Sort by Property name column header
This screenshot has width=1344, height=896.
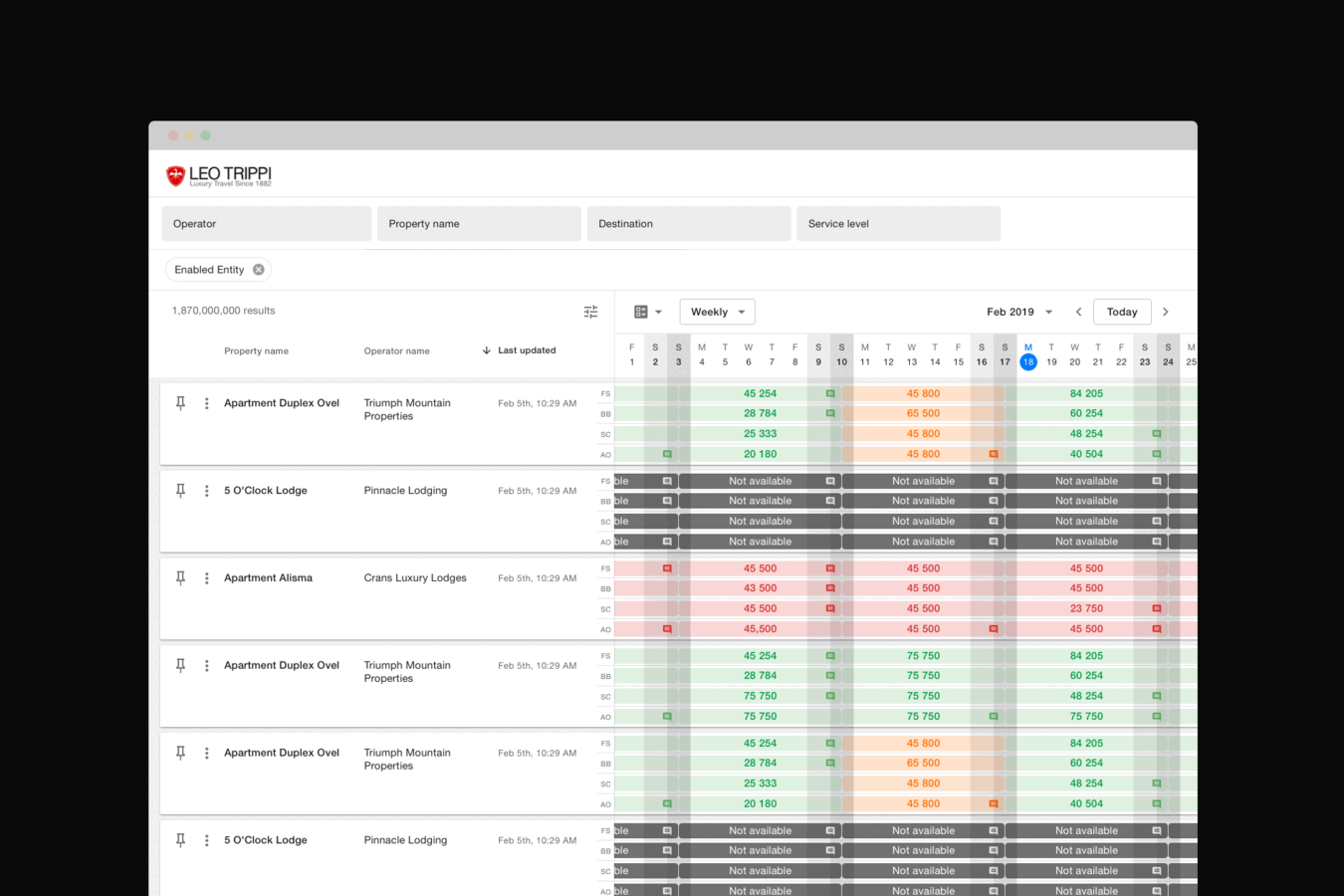click(x=256, y=351)
